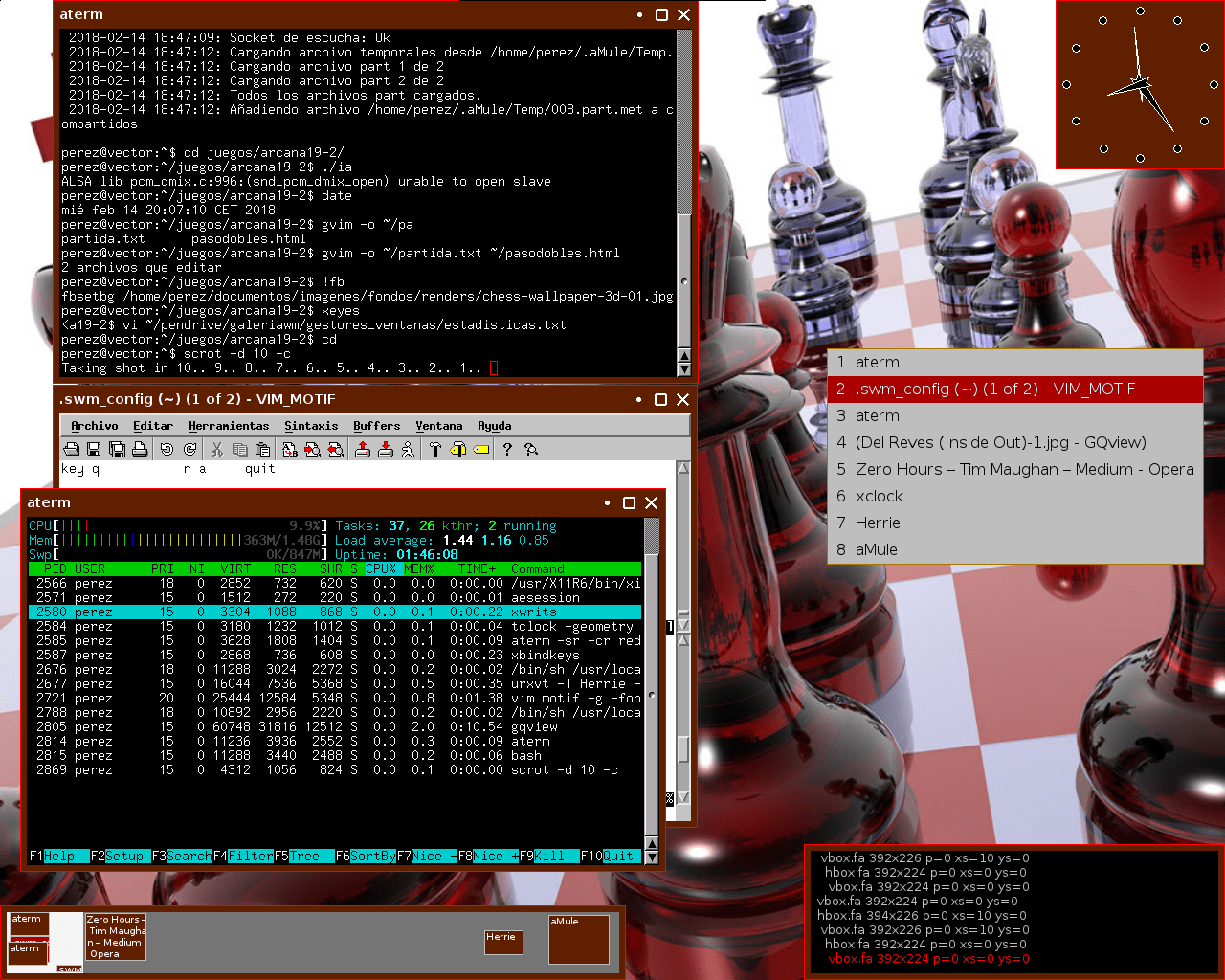Select the vim_motif process row in htop
This screenshot has width=1225, height=980.
coord(335,699)
